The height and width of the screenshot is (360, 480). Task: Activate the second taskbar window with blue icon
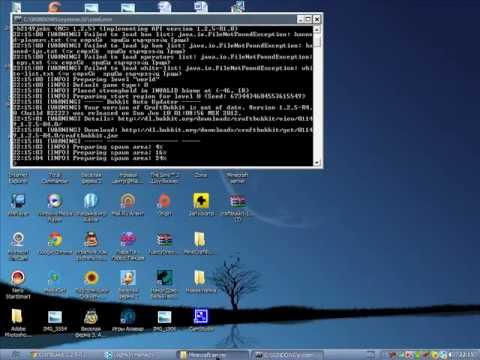pos(138,355)
